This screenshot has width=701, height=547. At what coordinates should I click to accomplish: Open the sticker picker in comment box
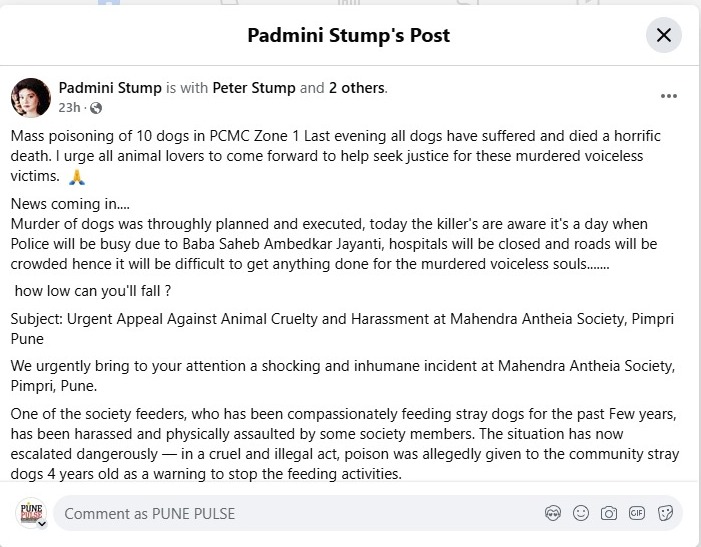tap(665, 514)
